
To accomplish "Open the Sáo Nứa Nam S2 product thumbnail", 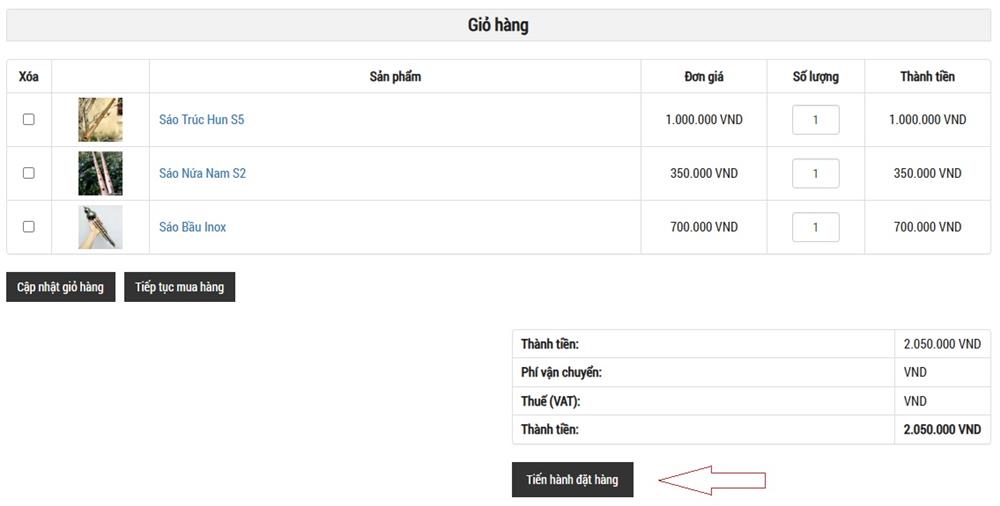I will (100, 173).
